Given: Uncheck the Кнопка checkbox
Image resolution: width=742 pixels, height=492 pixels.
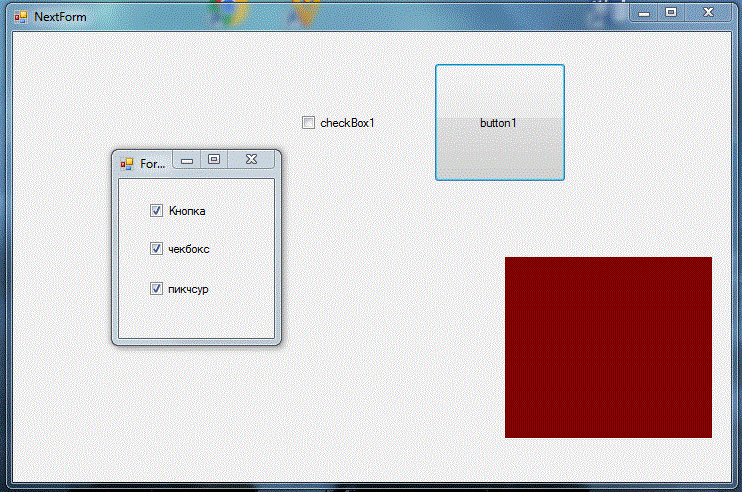Looking at the screenshot, I should pyautogui.click(x=157, y=211).
